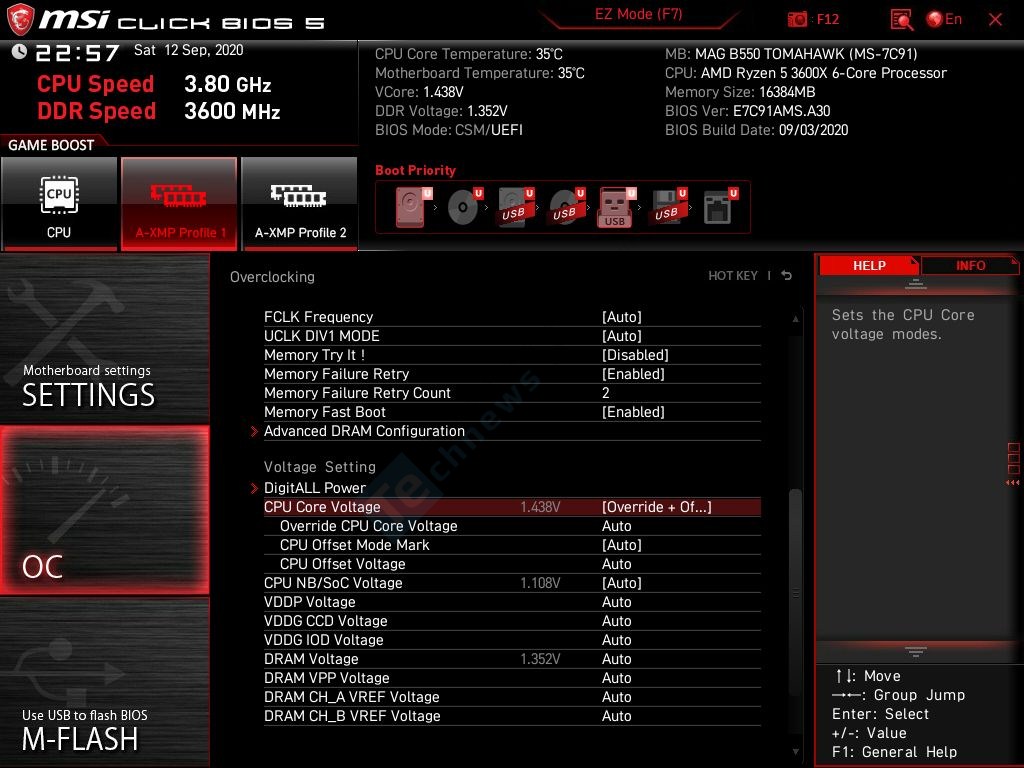Enable A-XMP Profile 1
The height and width of the screenshot is (768, 1024).
point(179,204)
